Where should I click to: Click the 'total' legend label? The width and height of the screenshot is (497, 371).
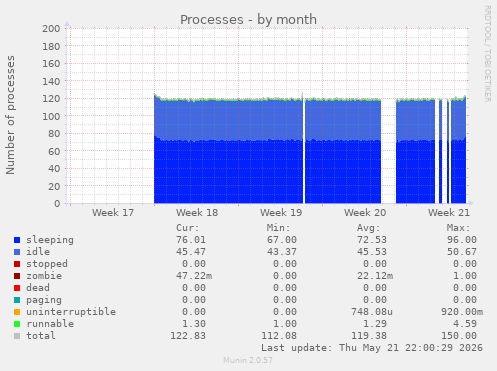click(41, 336)
